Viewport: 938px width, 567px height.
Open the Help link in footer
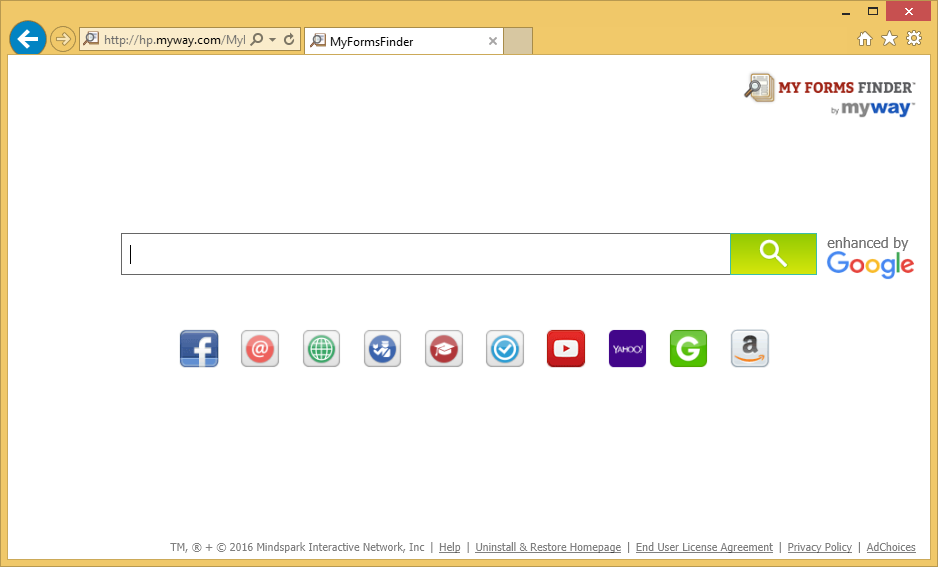click(449, 547)
